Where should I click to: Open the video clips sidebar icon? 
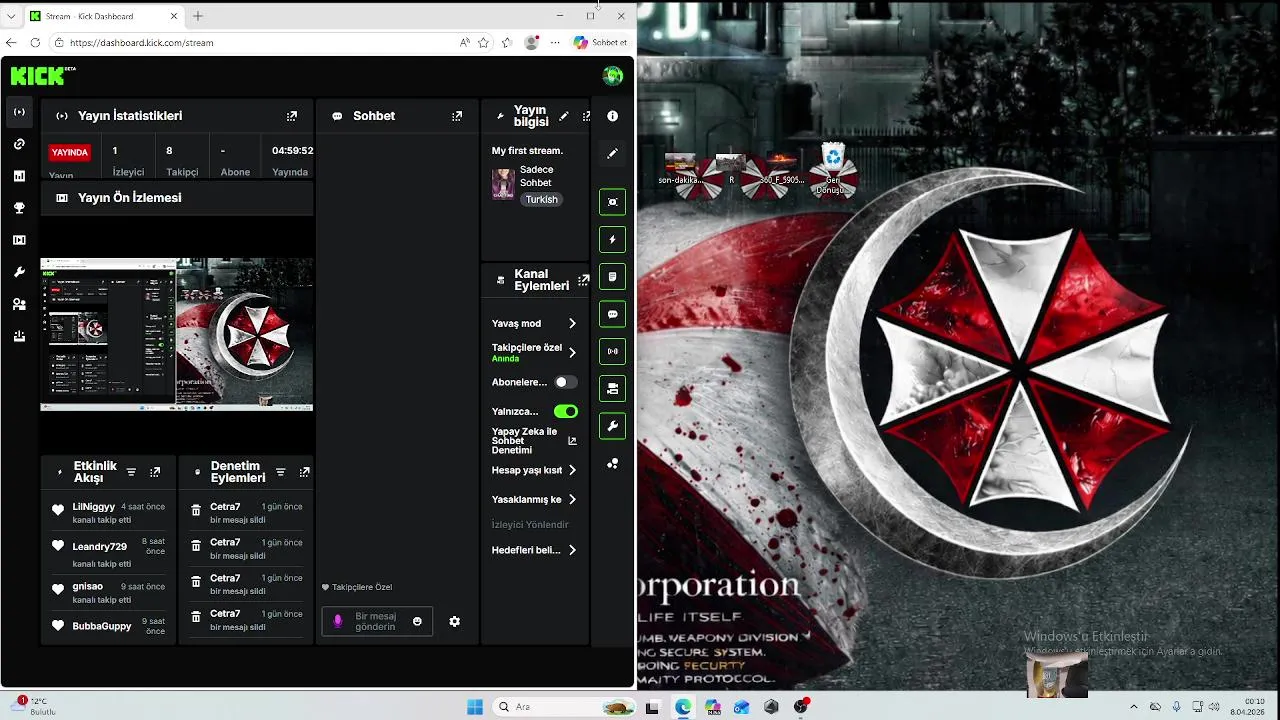[19, 240]
